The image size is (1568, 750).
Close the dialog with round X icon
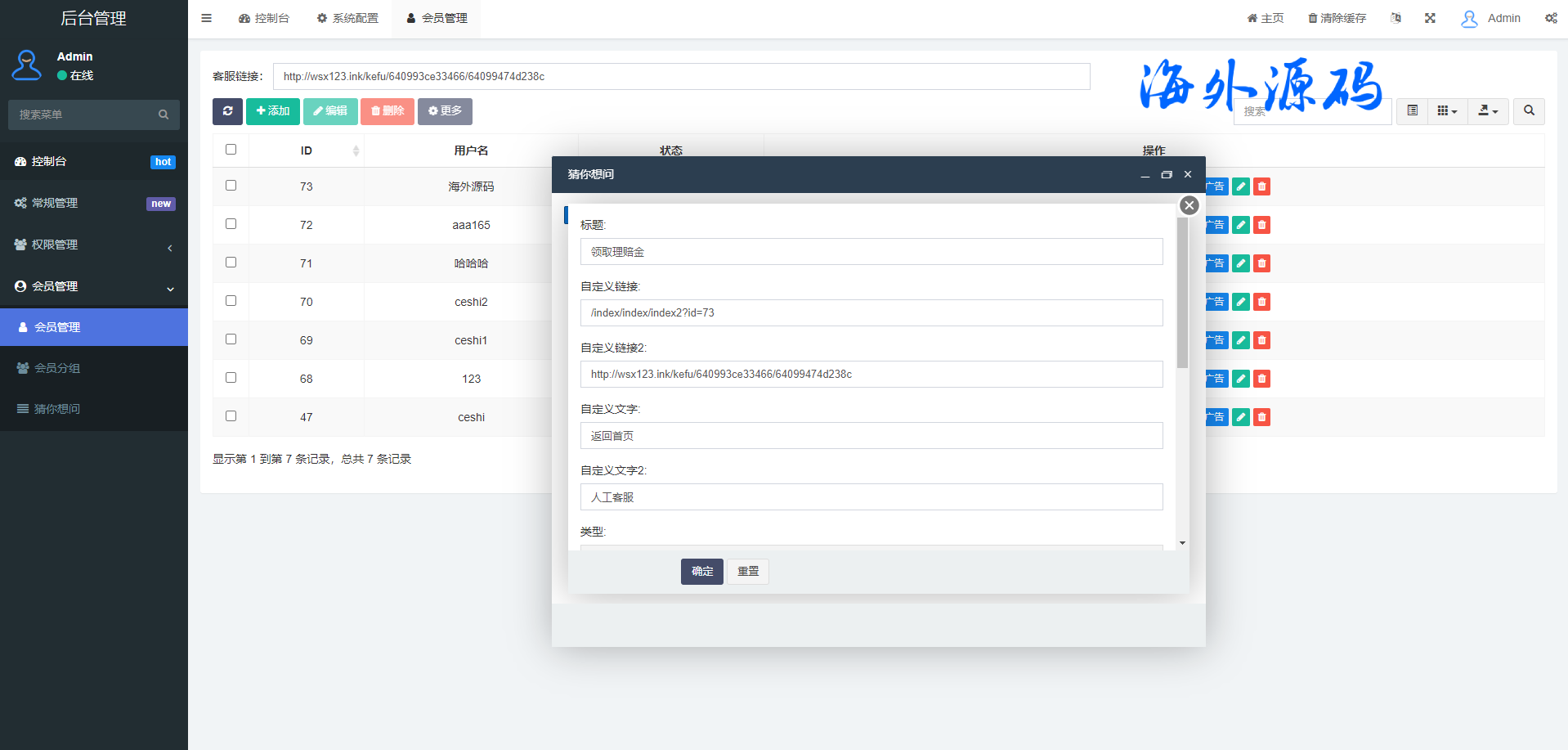coord(1189,205)
